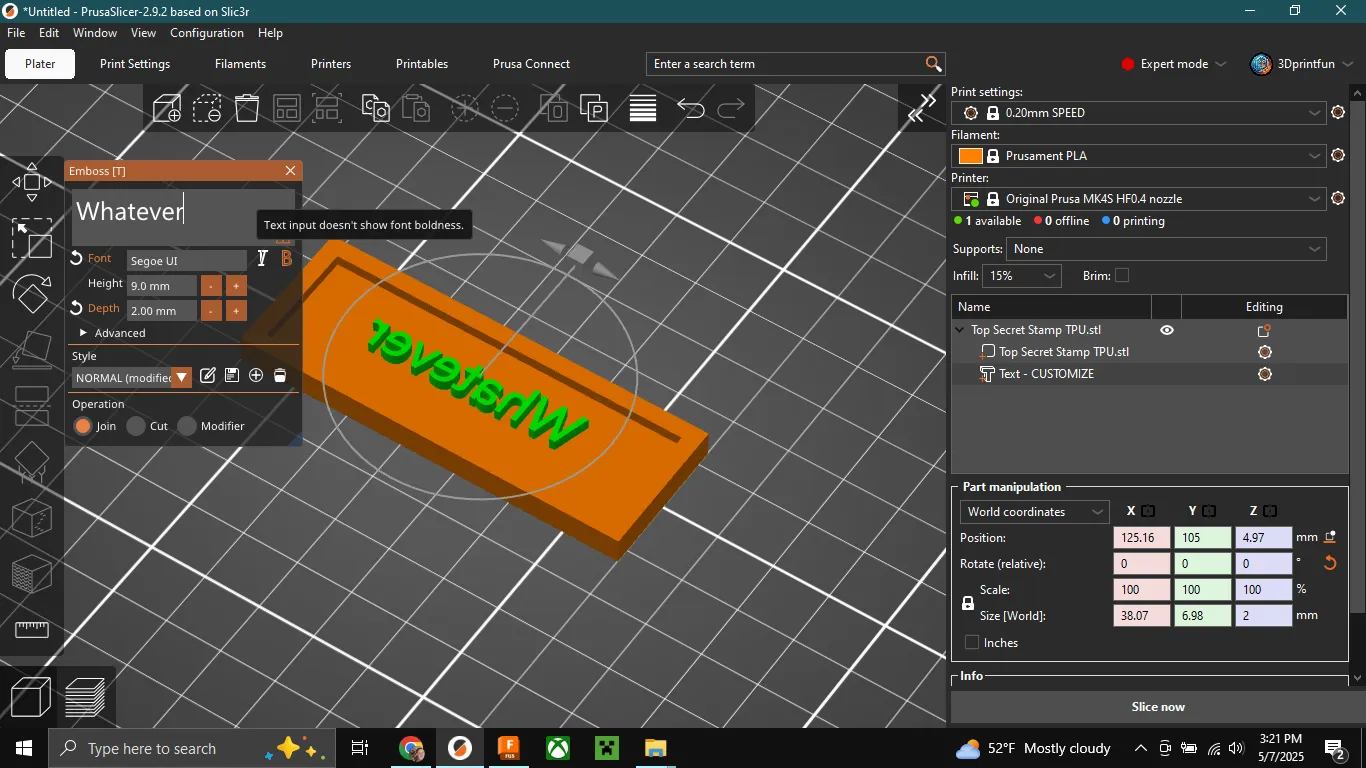Select the Scale tool in left sidebar
1366x768 pixels.
tap(32, 239)
